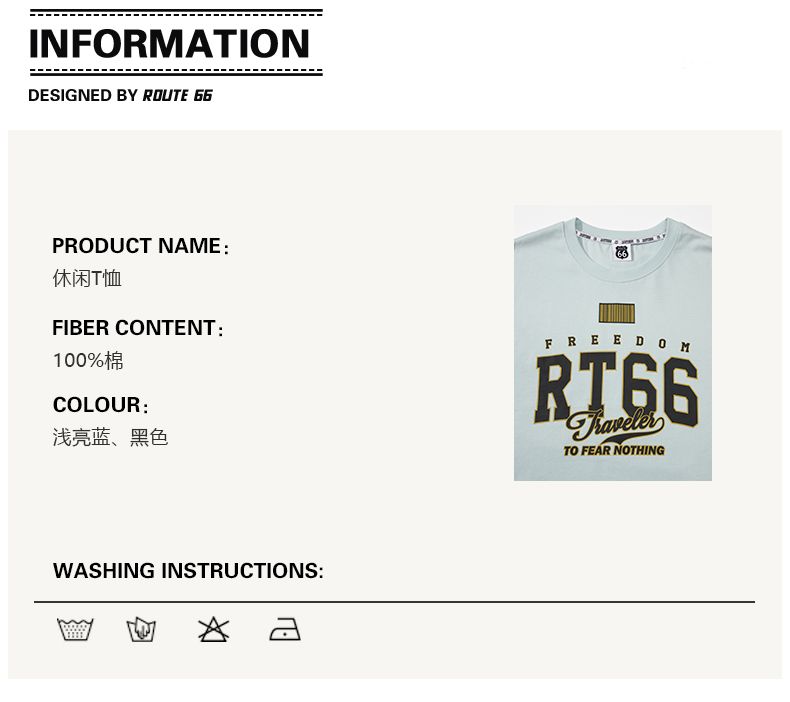The width and height of the screenshot is (790, 702).
Task: Click the TO FEAR NOTHING slogan
Action: pos(613,451)
